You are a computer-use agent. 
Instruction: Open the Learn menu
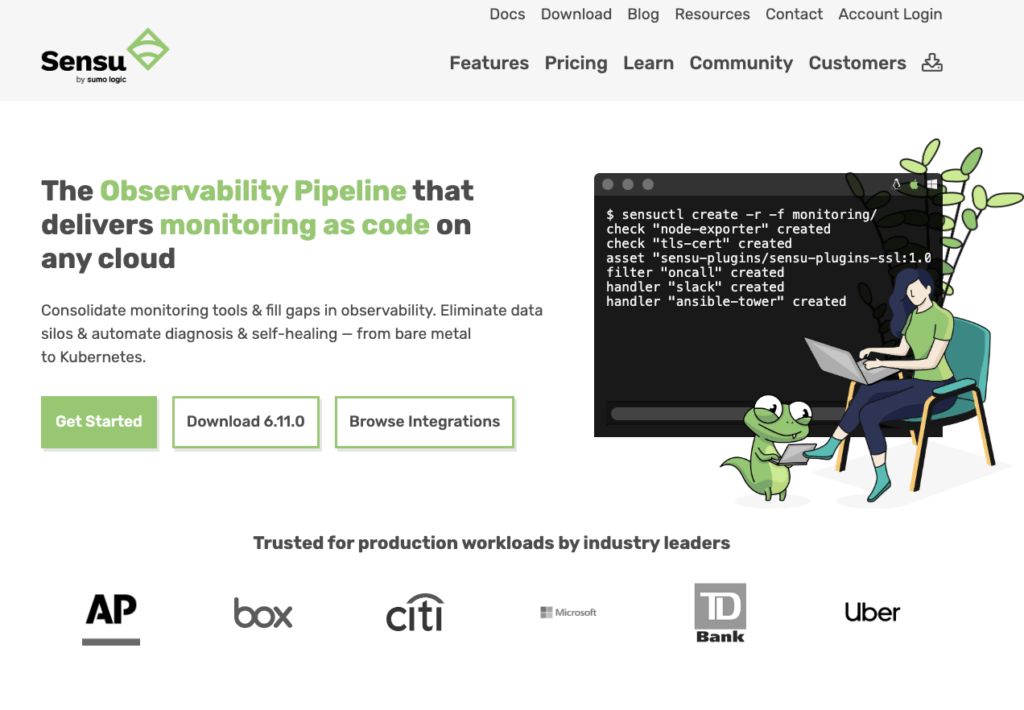(648, 63)
